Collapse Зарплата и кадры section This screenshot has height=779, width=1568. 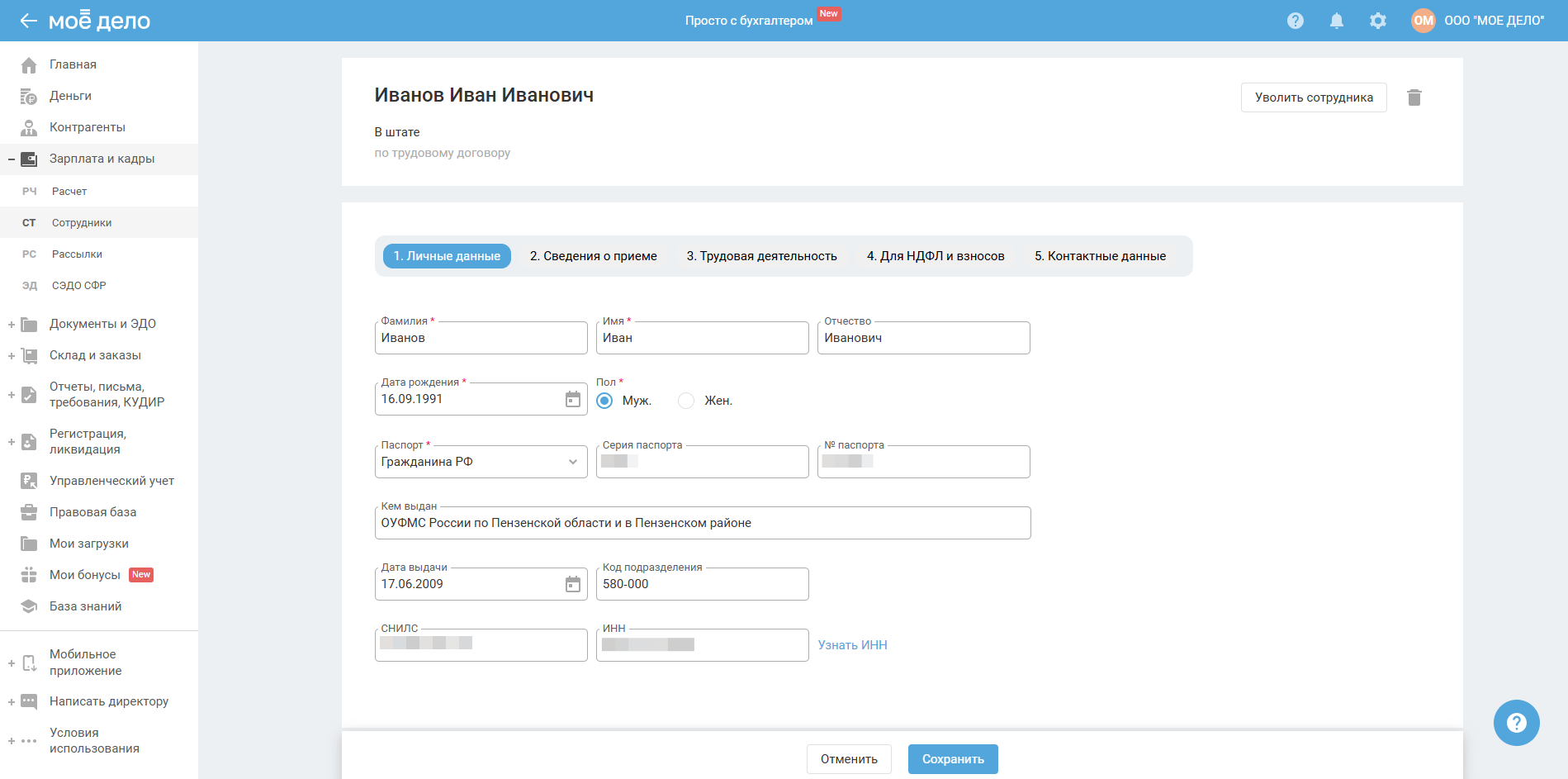(x=12, y=159)
